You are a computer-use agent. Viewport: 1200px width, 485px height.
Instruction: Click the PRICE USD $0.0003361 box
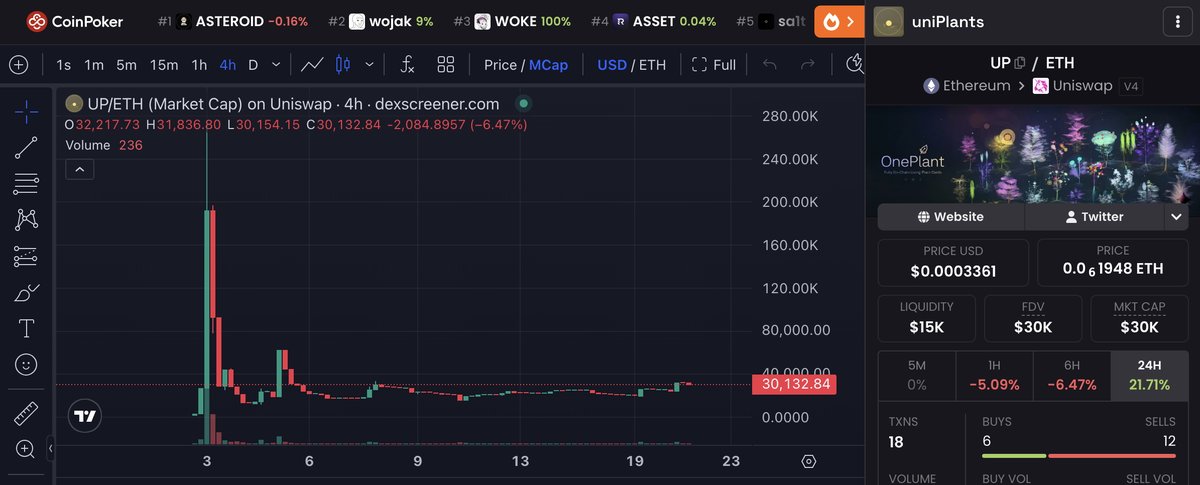pos(953,263)
